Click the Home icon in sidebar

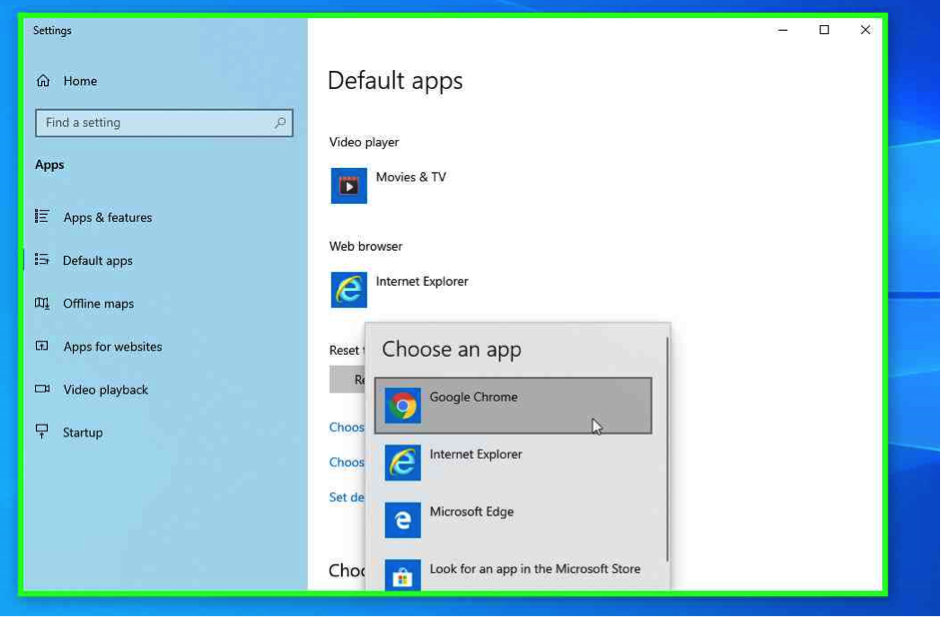(x=43, y=81)
